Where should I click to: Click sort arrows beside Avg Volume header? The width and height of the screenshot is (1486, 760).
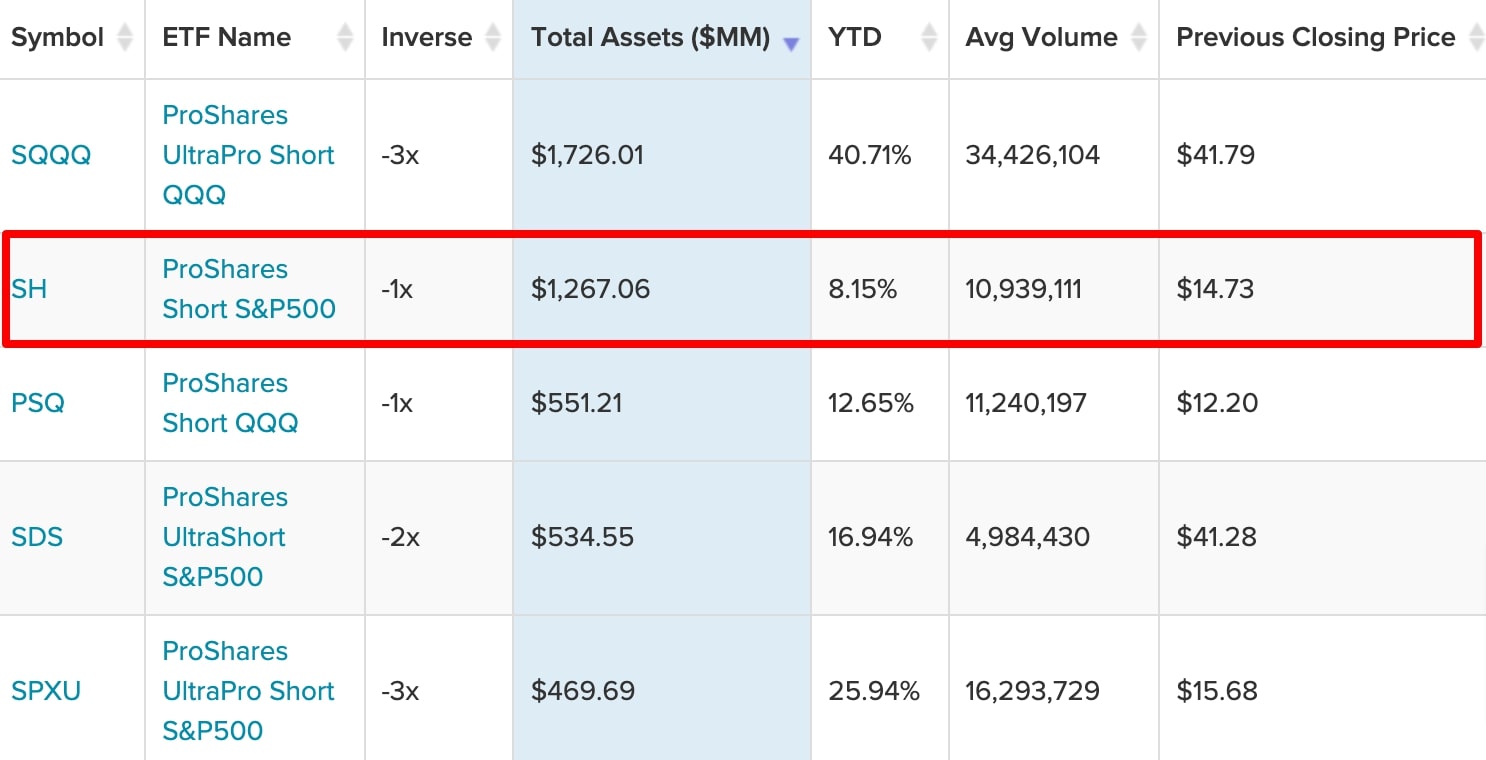[1139, 38]
